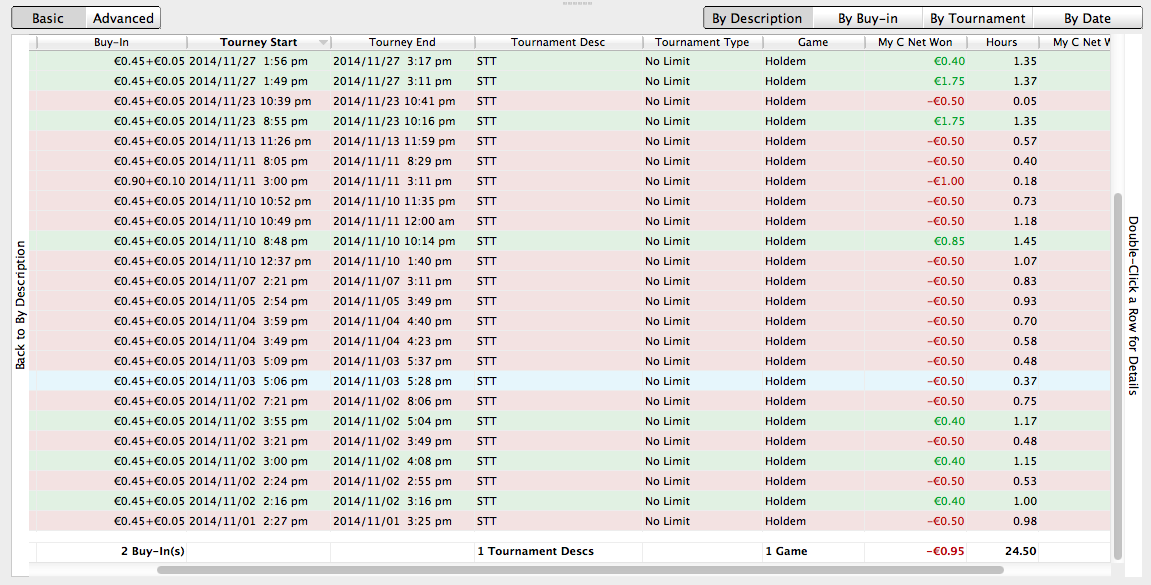
Task: Sort by the Buy-In column header
Action: click(x=112, y=42)
